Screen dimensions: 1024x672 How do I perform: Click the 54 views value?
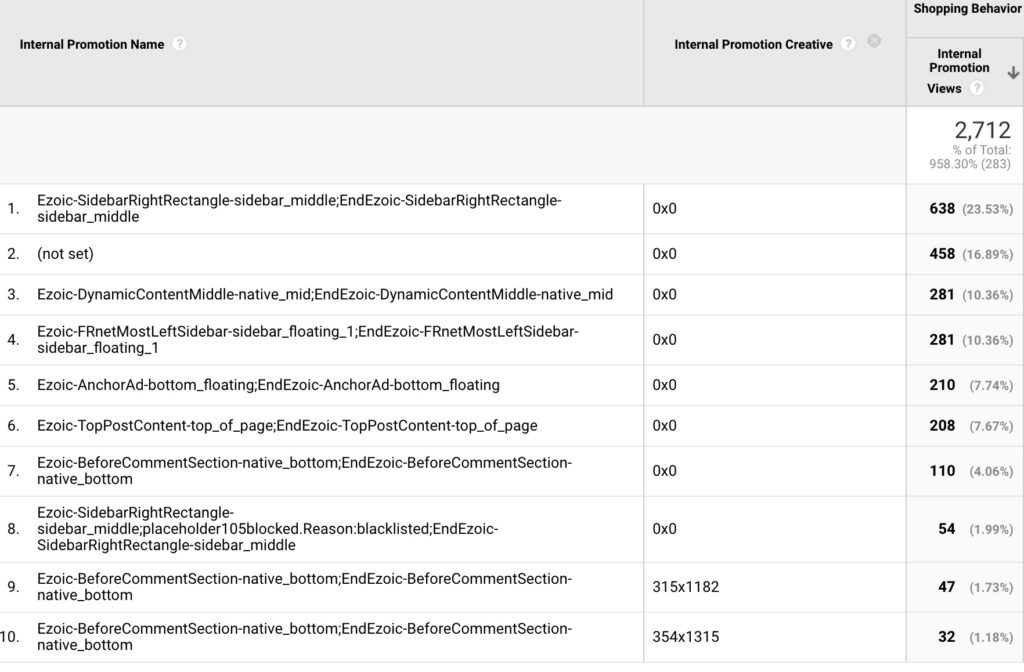coord(946,529)
